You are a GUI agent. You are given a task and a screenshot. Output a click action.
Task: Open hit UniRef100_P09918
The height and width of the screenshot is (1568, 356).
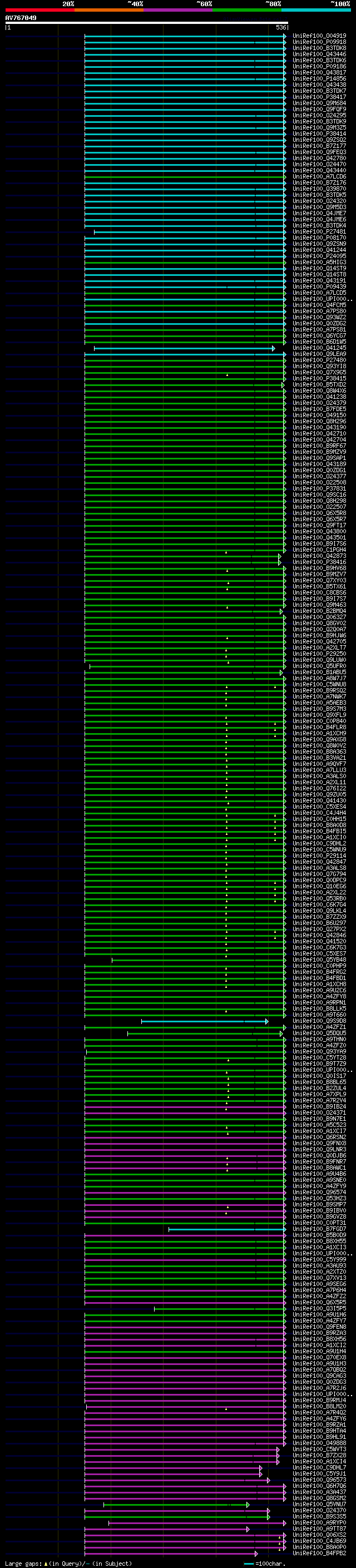pyautogui.click(x=319, y=42)
